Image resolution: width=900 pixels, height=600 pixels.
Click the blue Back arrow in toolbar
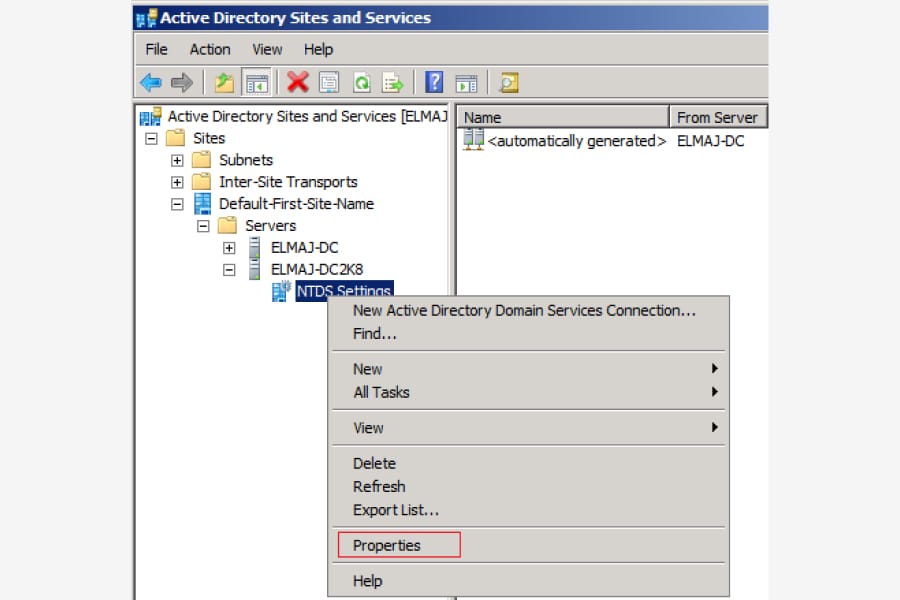click(x=151, y=82)
